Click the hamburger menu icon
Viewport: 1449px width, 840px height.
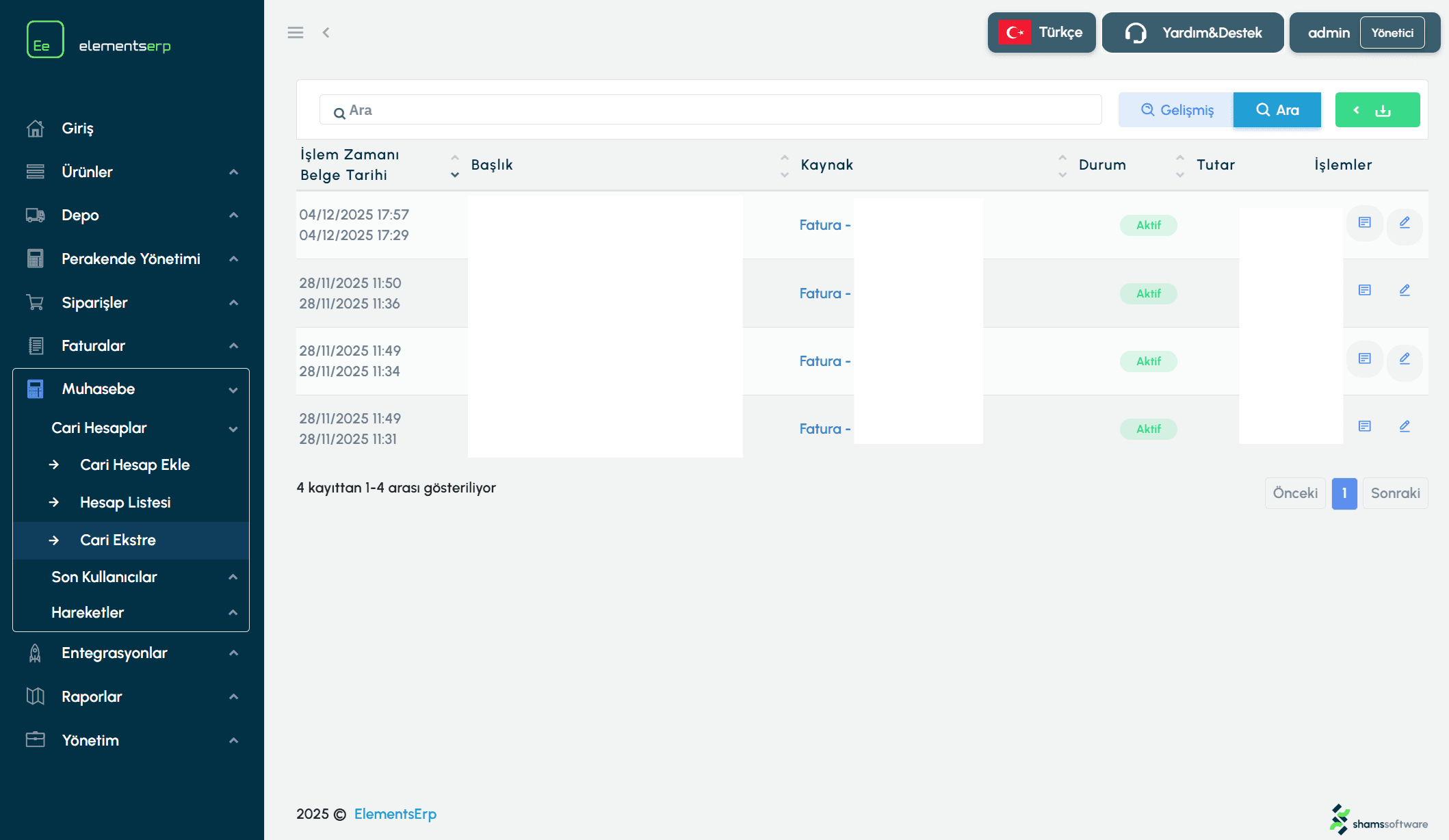(295, 33)
